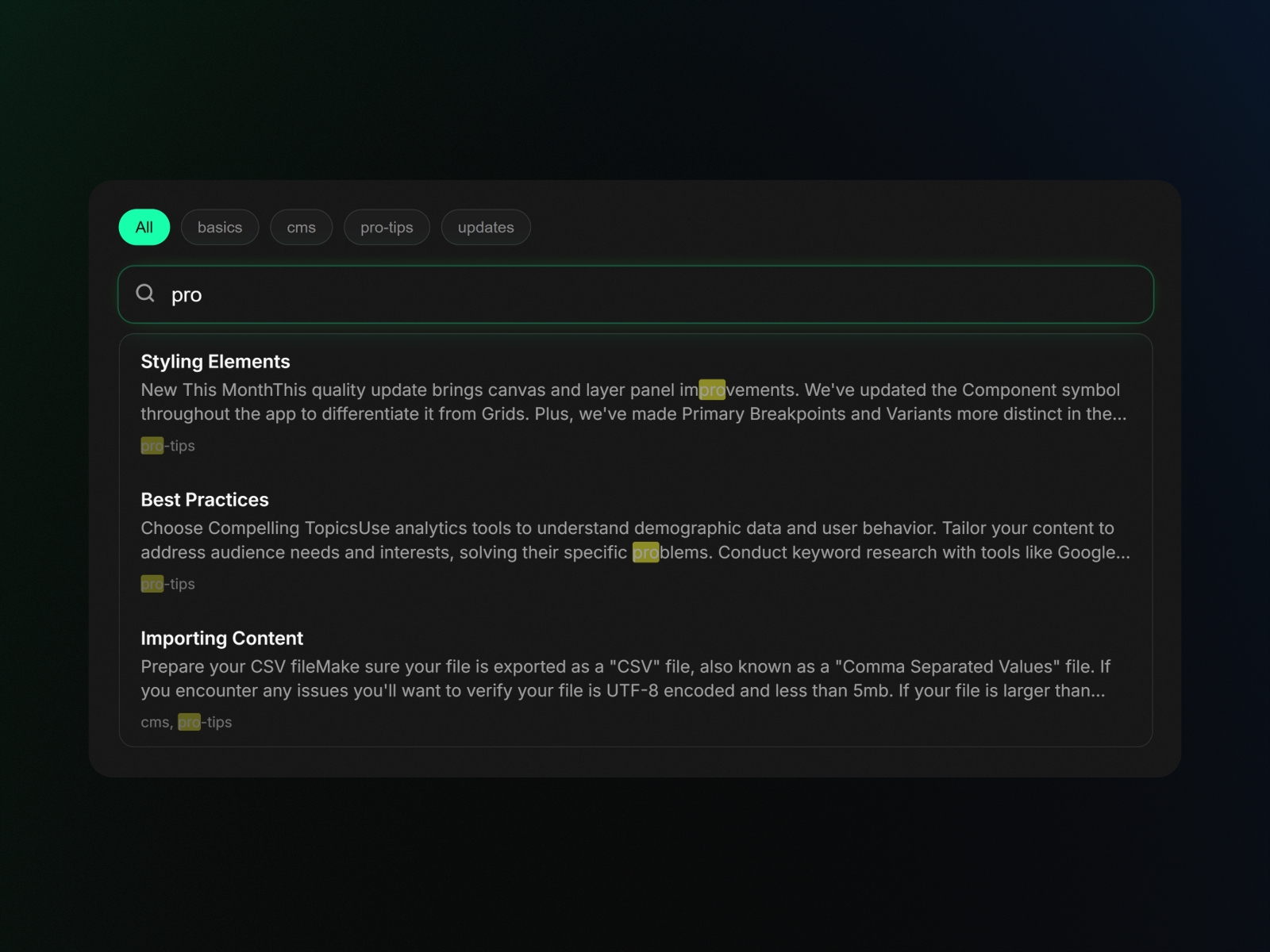
Task: Click the highlighted 'pro' in problems
Action: pyautogui.click(x=645, y=553)
